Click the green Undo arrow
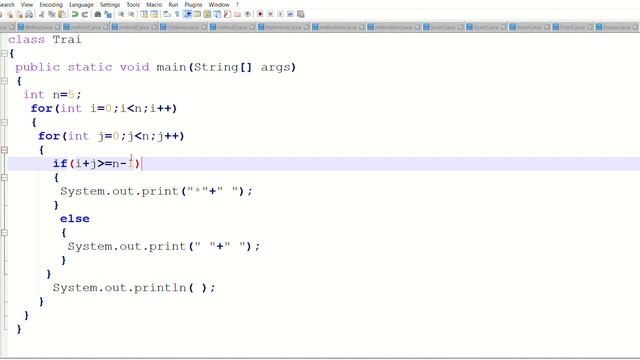This screenshot has width=640, height=360. pos(75,14)
